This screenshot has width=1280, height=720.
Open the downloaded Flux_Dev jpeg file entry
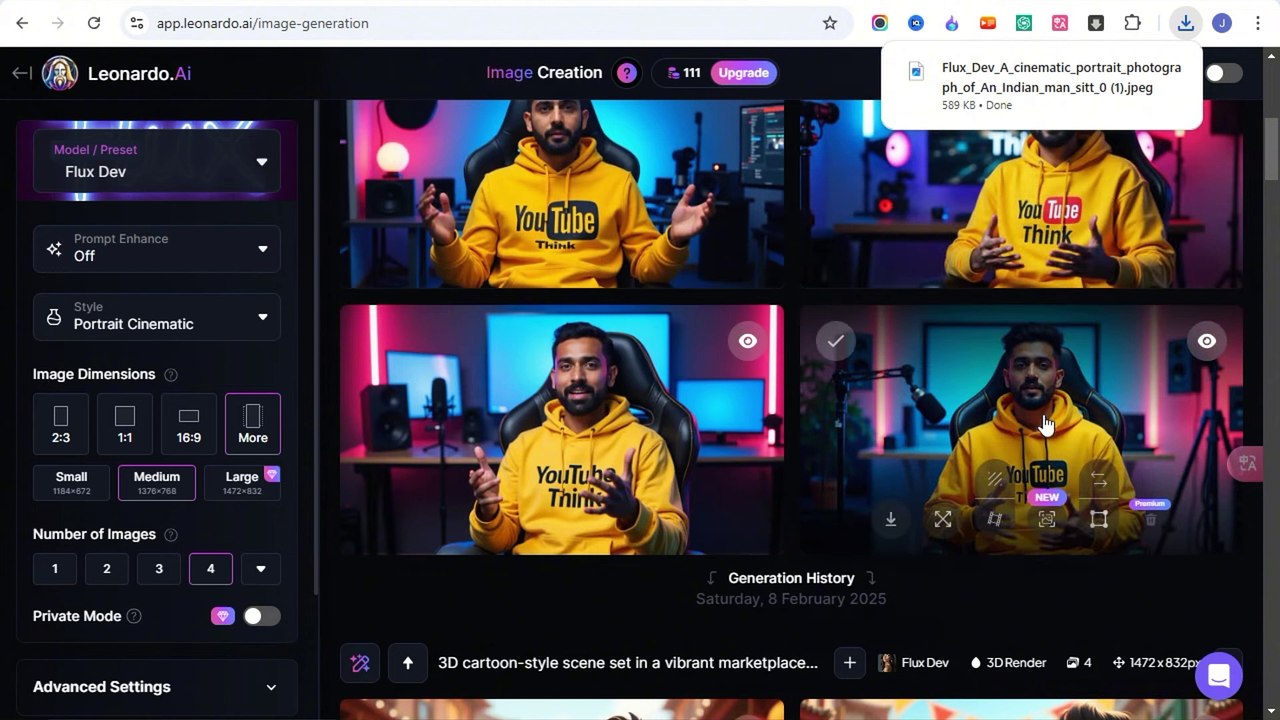[1041, 86]
